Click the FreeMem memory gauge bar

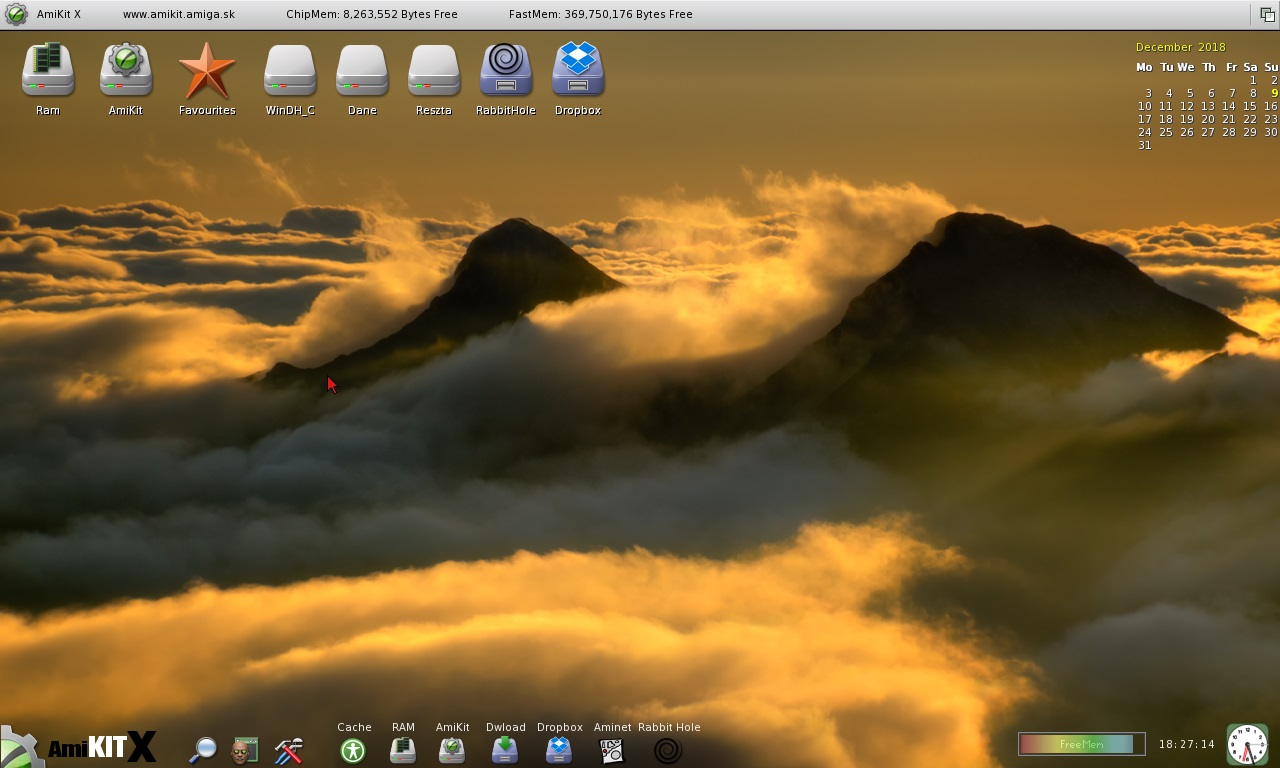[1081, 744]
